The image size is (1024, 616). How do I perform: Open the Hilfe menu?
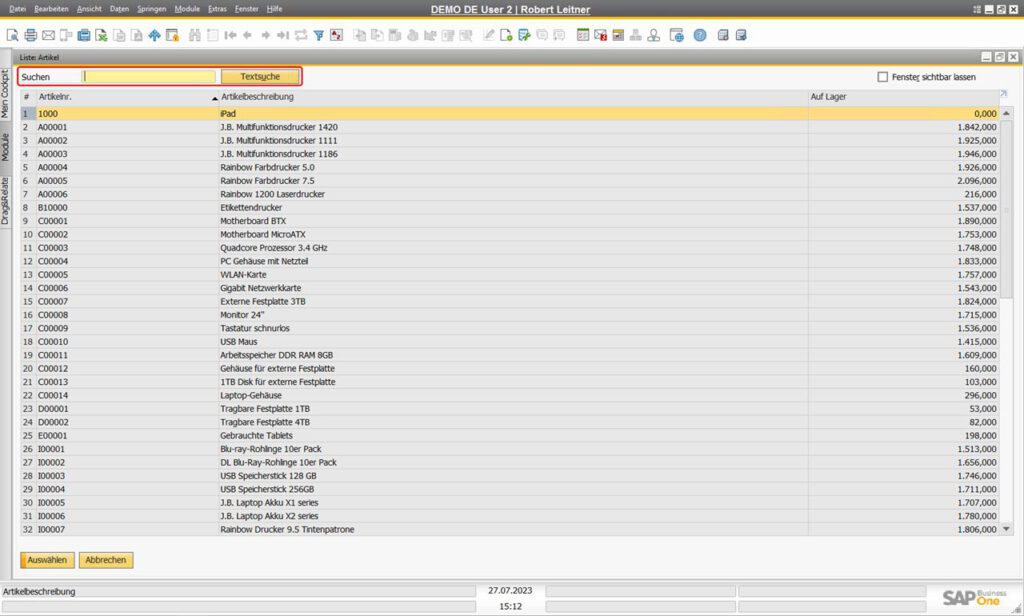click(274, 9)
